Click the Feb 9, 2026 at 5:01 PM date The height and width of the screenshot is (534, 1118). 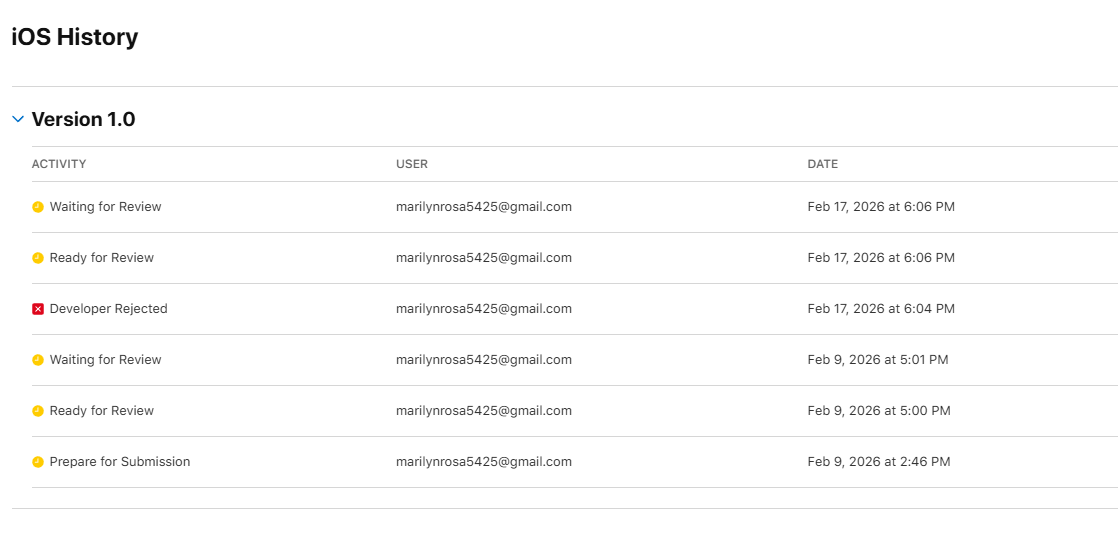point(878,360)
